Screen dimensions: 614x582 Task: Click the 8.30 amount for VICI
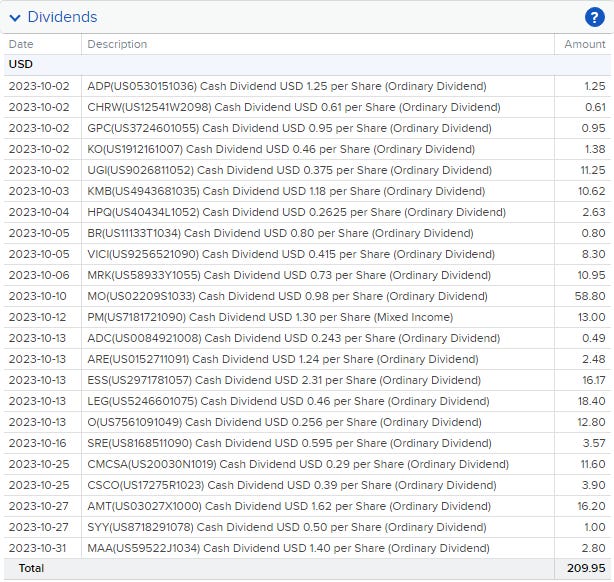pyautogui.click(x=594, y=254)
